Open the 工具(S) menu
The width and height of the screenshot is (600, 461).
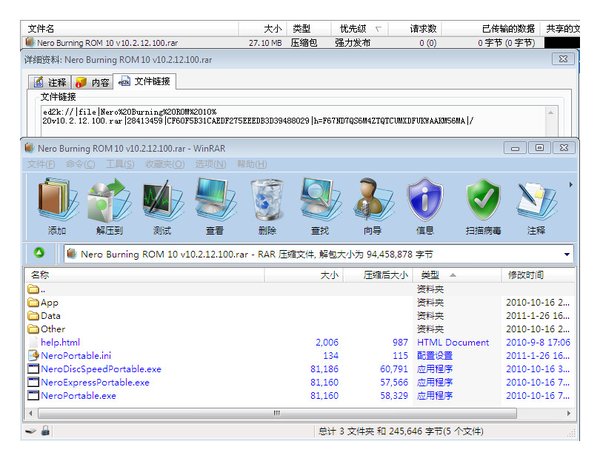(x=120, y=164)
